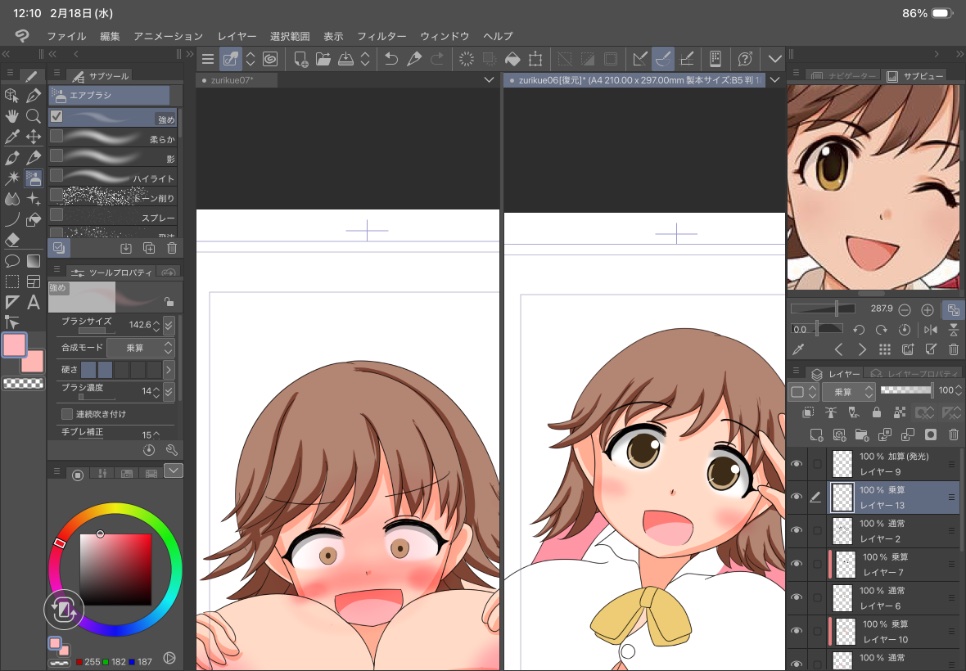Click Scale/Rotate transform icon in command bar

pyautogui.click(x=535, y=59)
